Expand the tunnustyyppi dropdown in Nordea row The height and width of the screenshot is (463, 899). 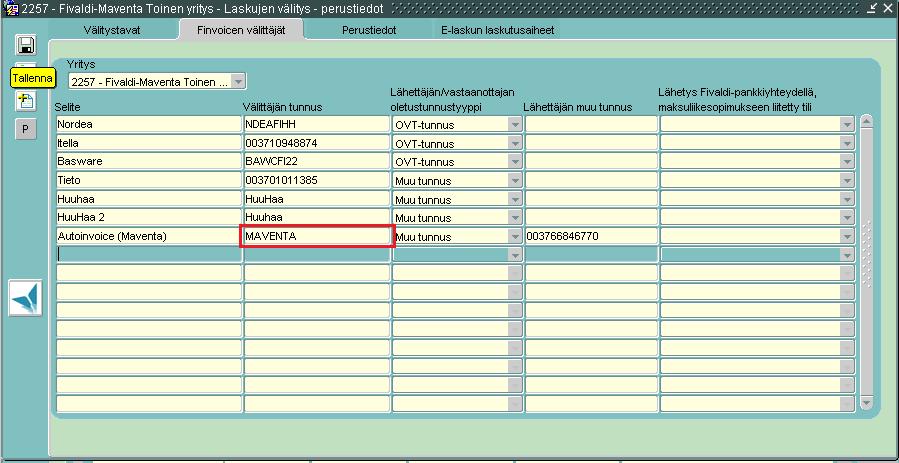515,124
